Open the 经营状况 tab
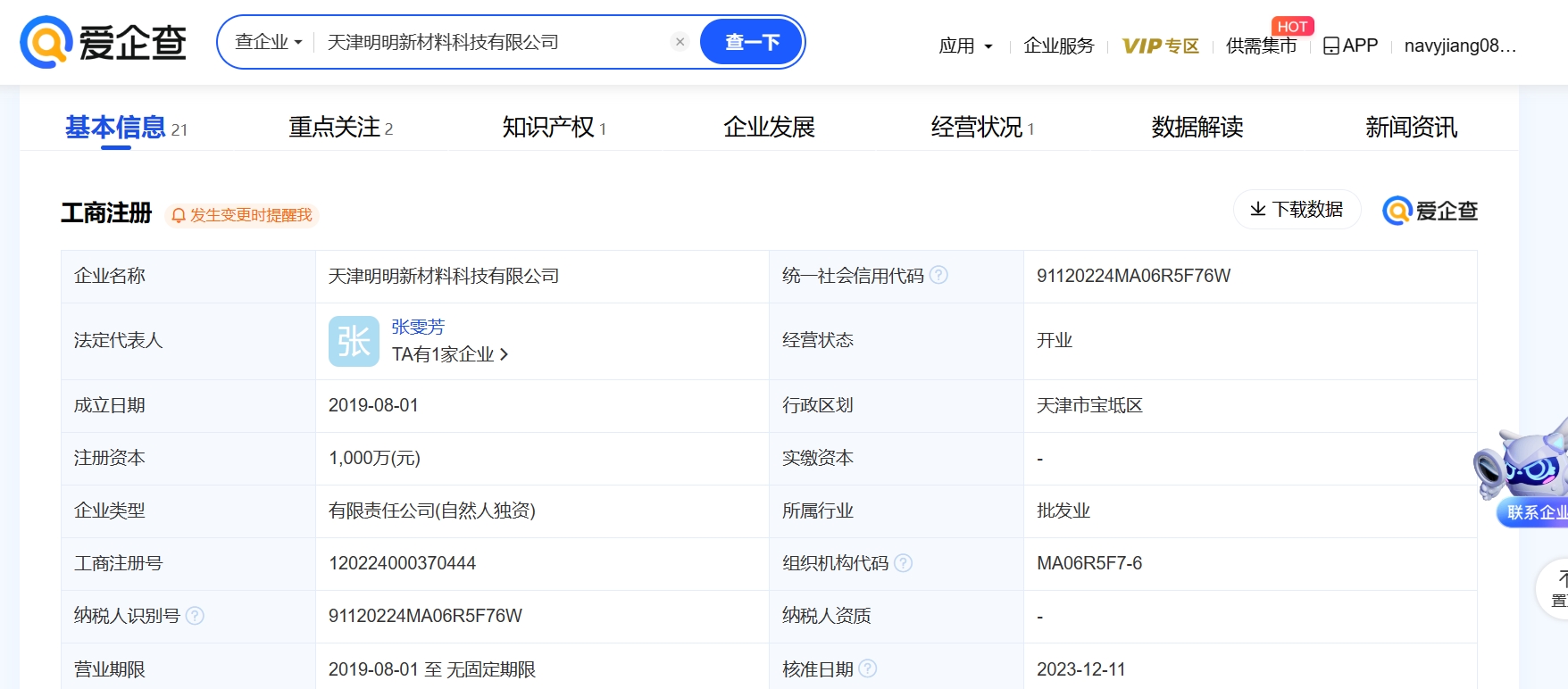Image resolution: width=1568 pixels, height=689 pixels. point(982,128)
